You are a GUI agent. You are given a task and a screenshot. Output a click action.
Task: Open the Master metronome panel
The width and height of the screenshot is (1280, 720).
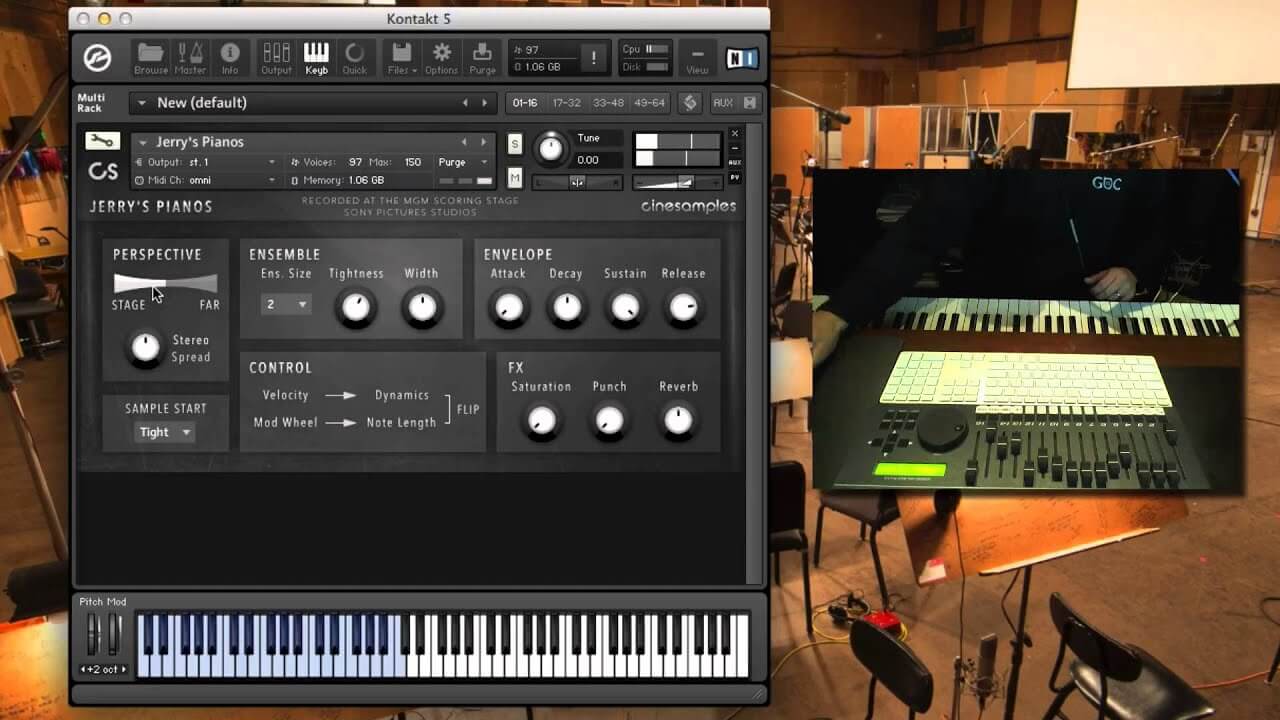190,58
